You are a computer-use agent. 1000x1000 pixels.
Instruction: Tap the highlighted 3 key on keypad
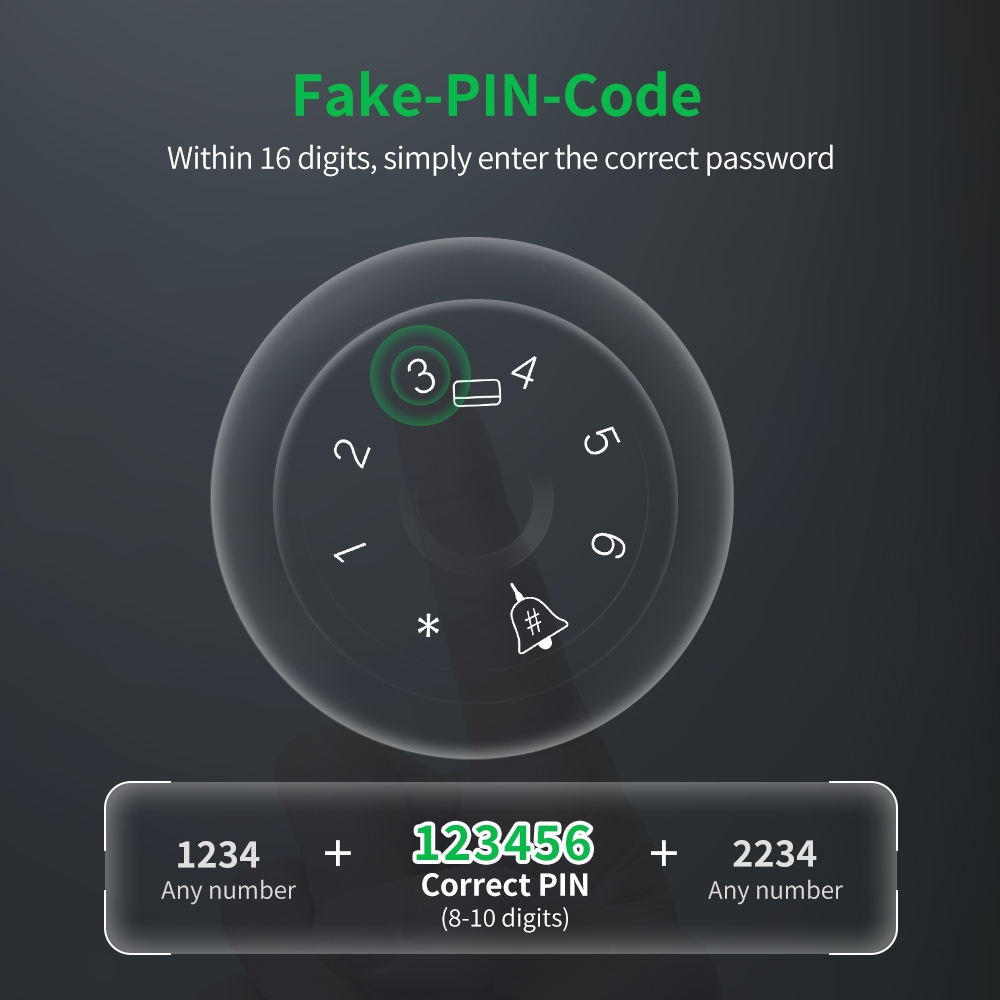click(x=421, y=376)
